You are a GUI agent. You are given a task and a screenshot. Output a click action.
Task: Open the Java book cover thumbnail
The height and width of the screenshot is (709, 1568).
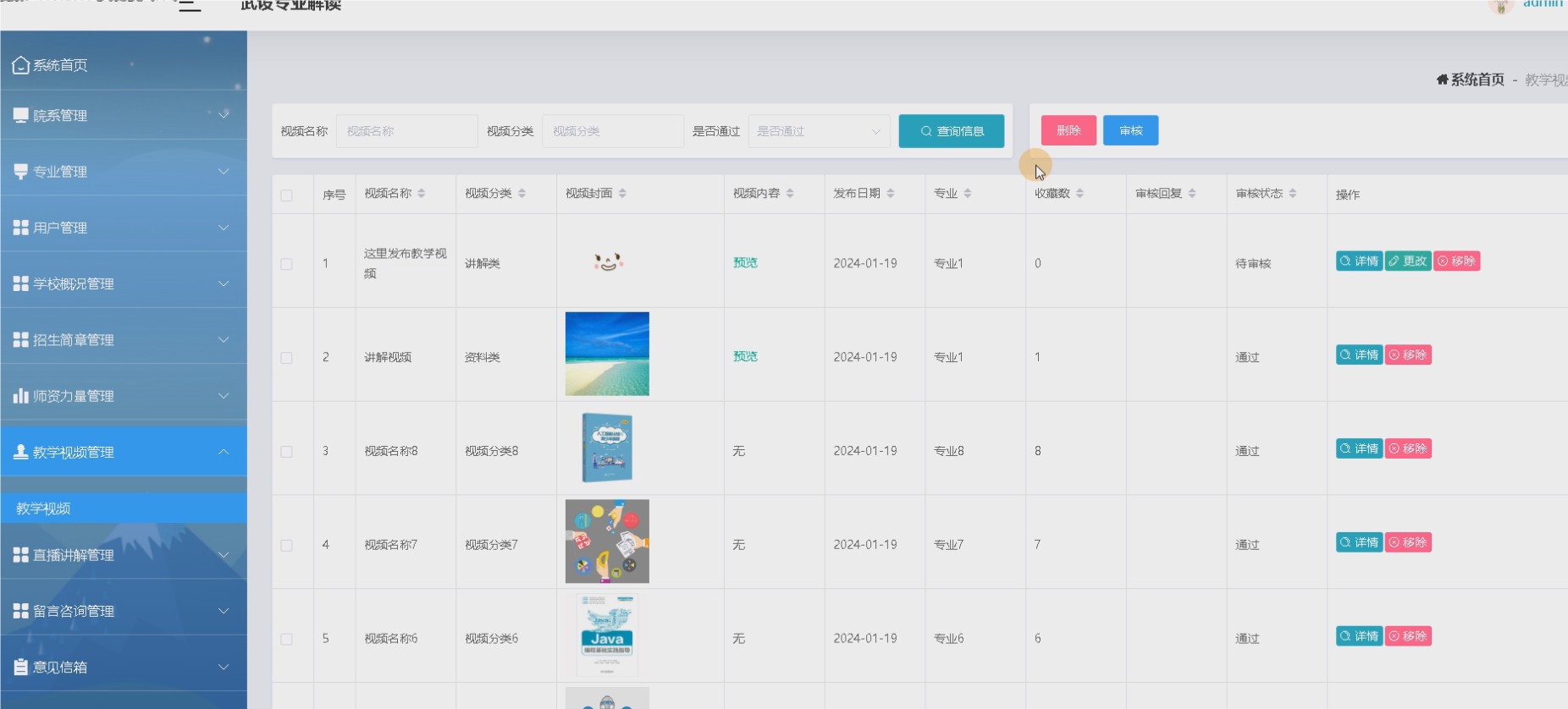click(x=607, y=635)
